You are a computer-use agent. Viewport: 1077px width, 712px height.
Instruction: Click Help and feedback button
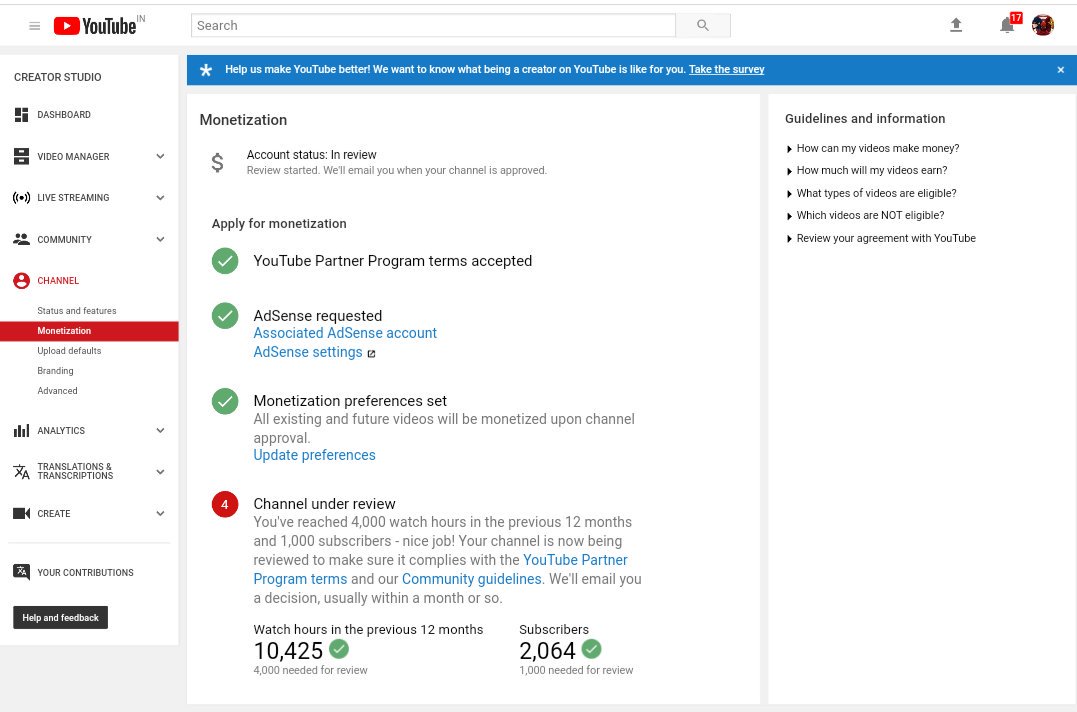point(60,618)
